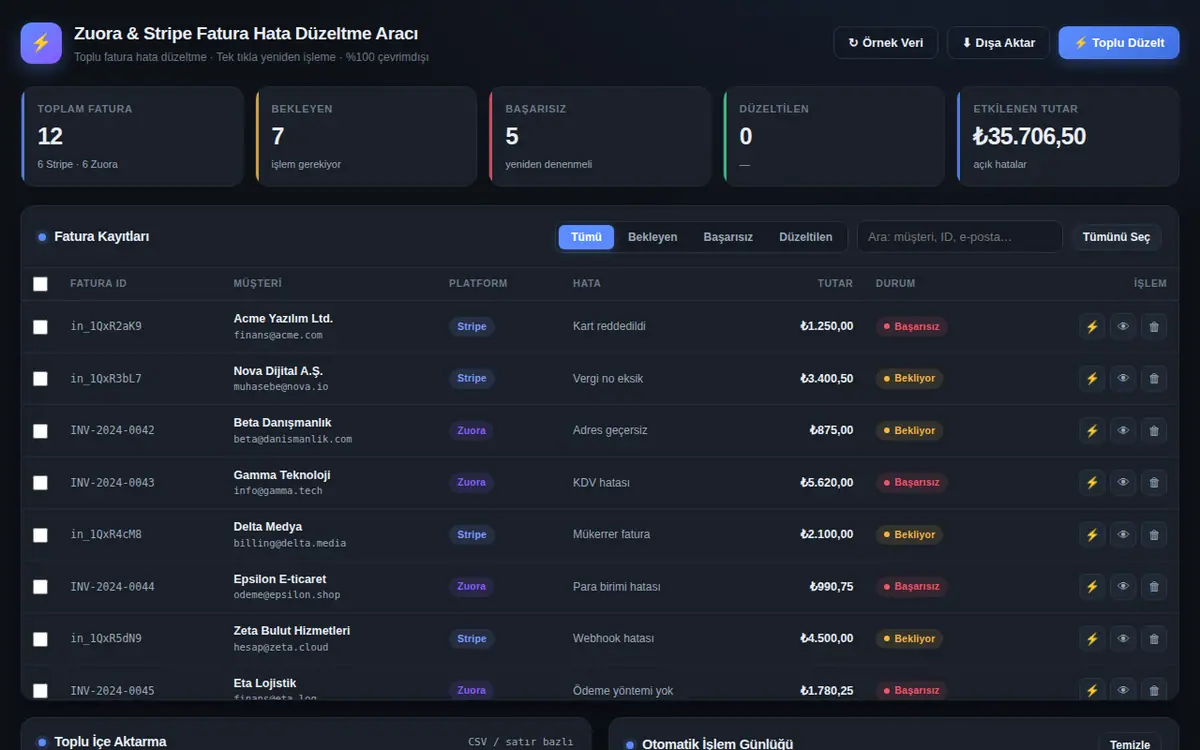Delete the Acme Yazılım Ltd. invoice

pos(1154,326)
